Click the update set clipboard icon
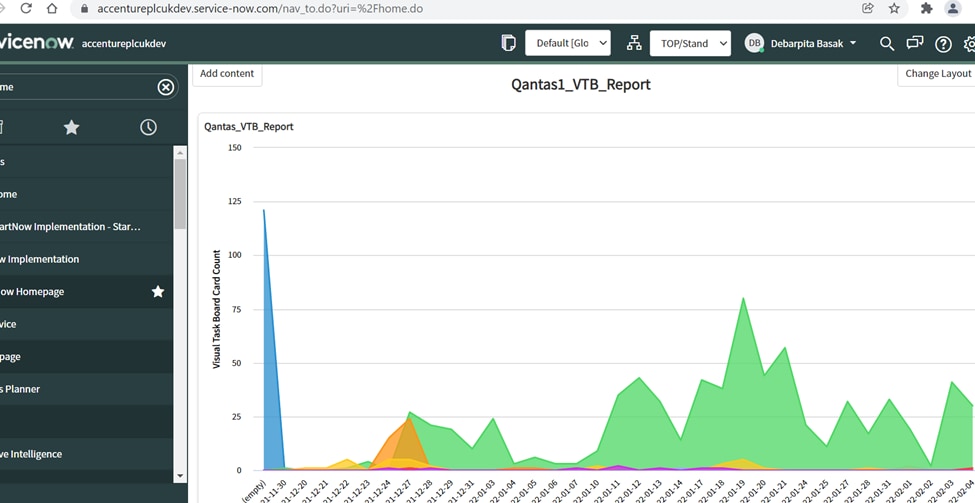Viewport: 975px width, 503px height. 509,43
